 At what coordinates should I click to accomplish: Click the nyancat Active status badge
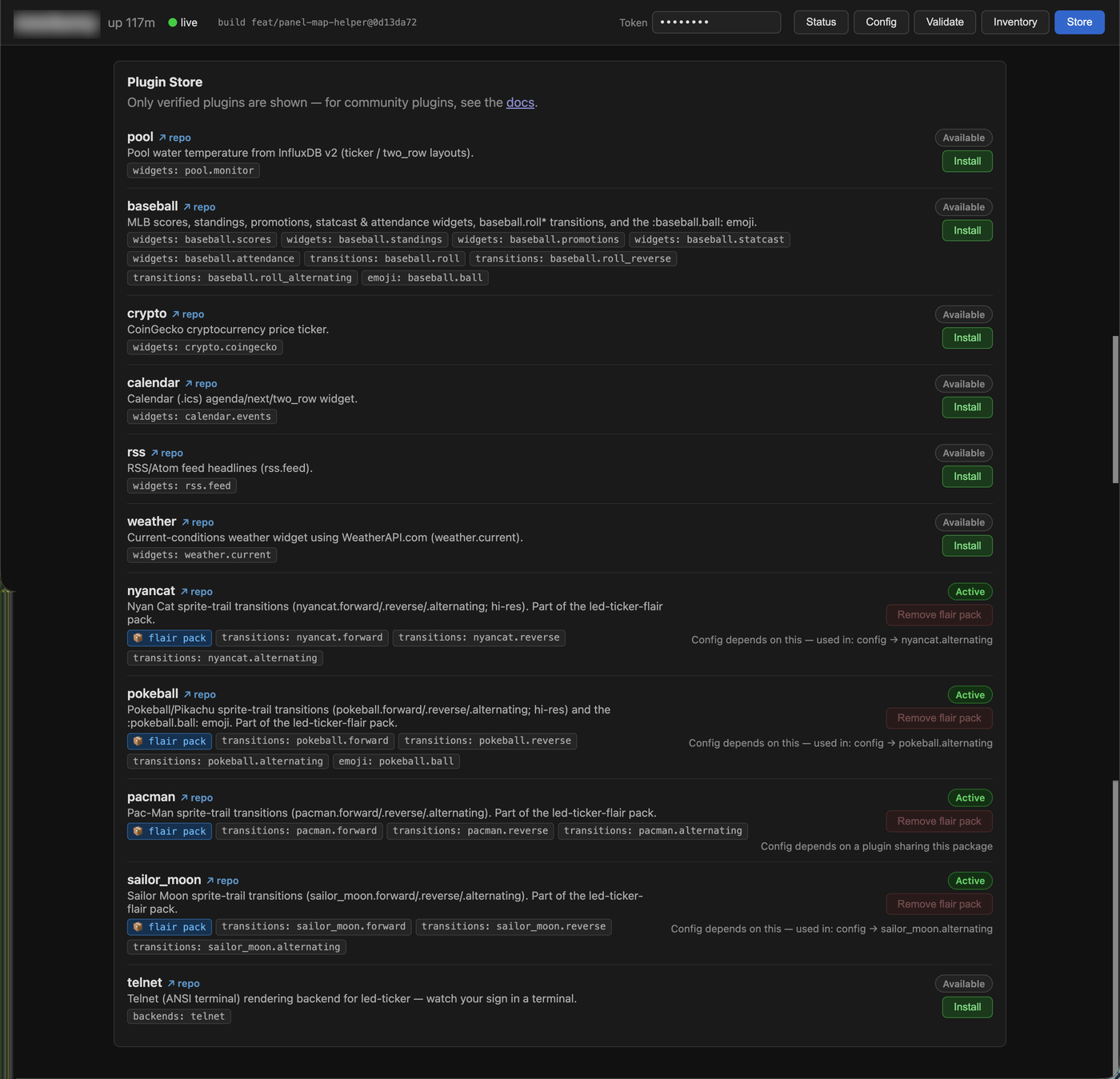coord(970,592)
